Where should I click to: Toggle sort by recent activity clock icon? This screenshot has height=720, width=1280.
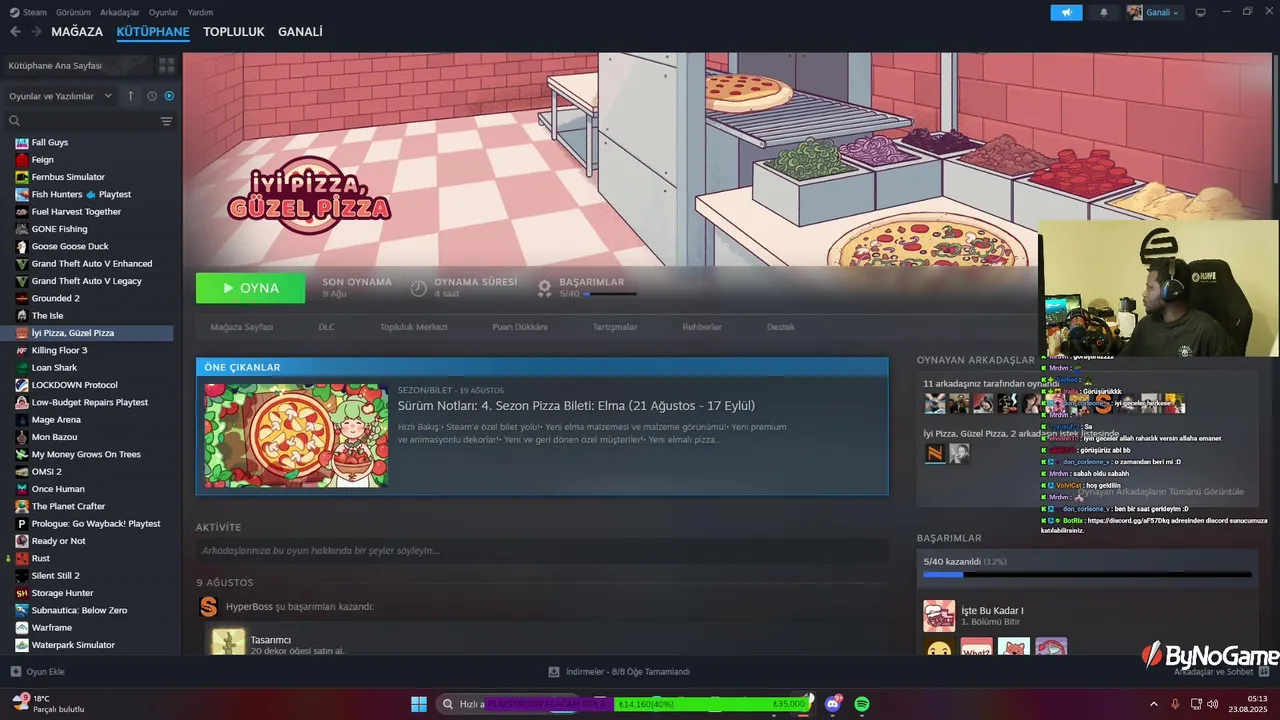[x=152, y=96]
